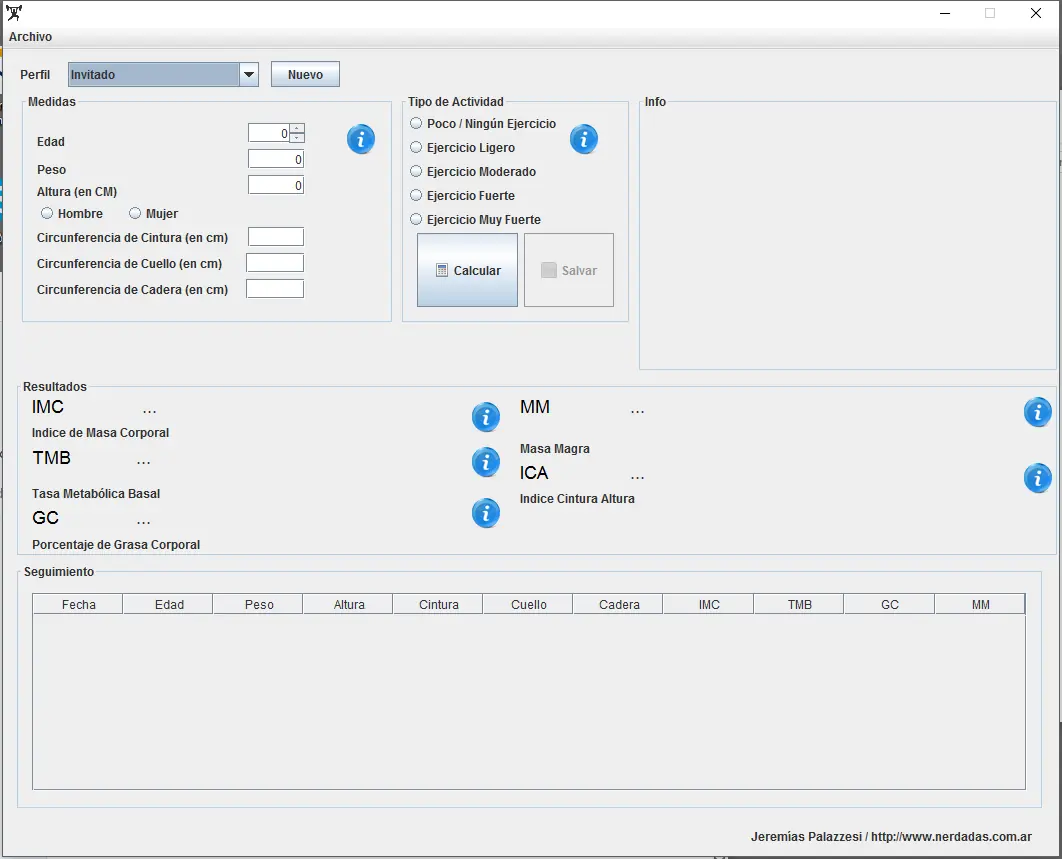This screenshot has height=859, width=1062.
Task: Click the Nuevo profile button
Action: pos(305,75)
